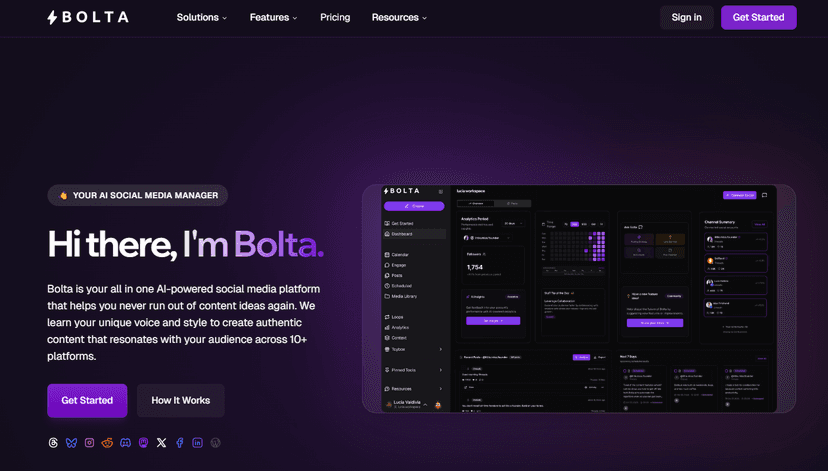Open the Pricing page
The width and height of the screenshot is (828, 471).
(335, 17)
